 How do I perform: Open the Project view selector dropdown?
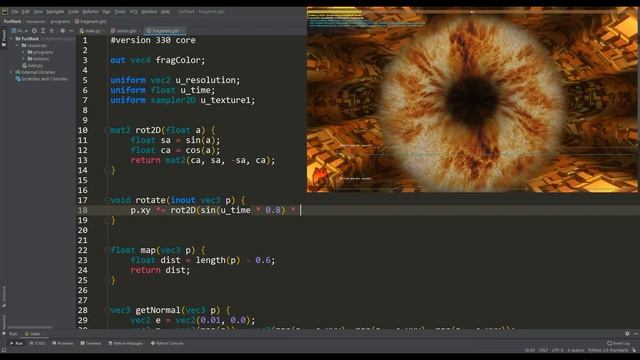[x=20, y=31]
